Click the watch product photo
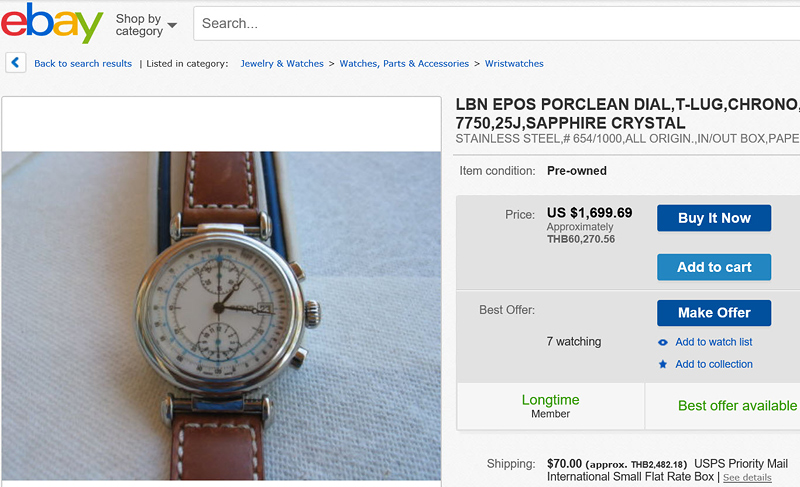Image resolution: width=800 pixels, height=487 pixels. point(221,315)
